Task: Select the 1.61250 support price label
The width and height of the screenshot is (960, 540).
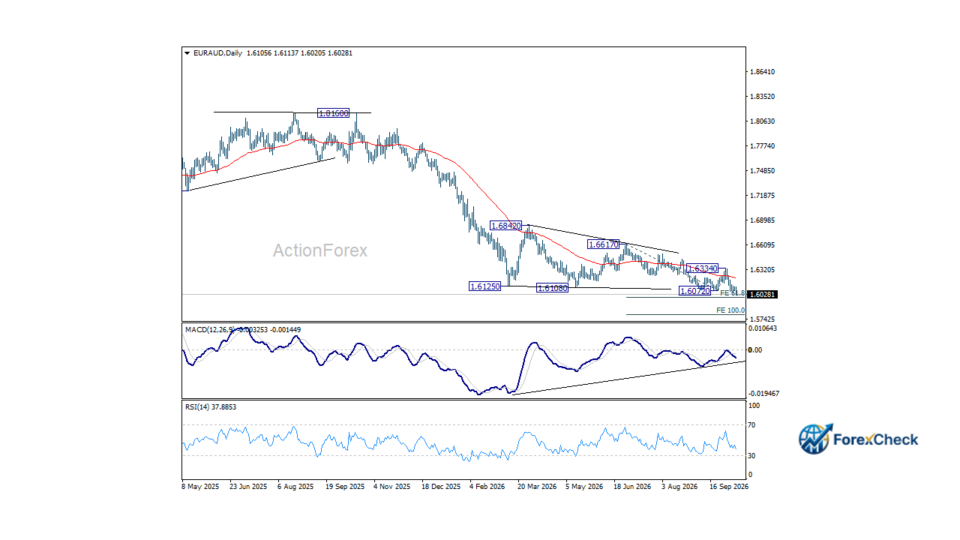Action: pyautogui.click(x=485, y=287)
